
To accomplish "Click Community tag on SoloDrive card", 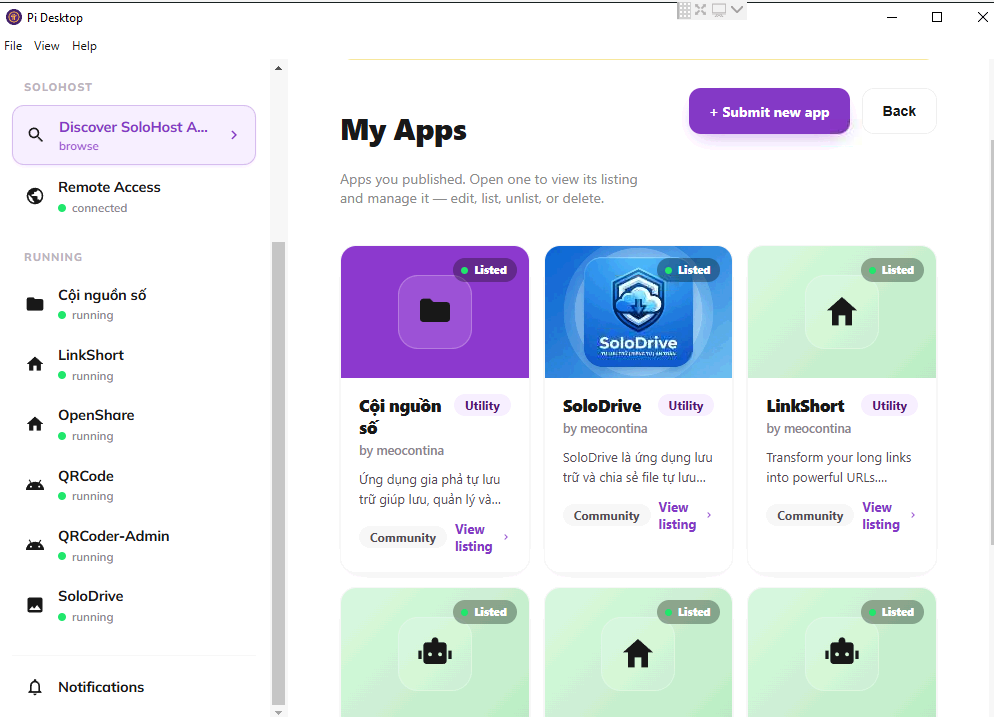I will pyautogui.click(x=606, y=515).
